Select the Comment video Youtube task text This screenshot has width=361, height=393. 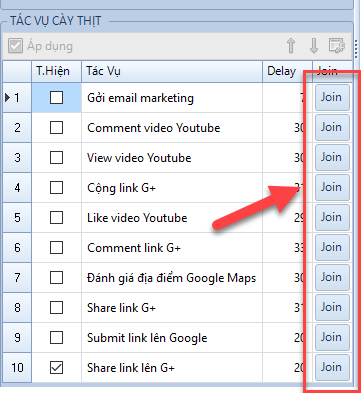click(154, 128)
